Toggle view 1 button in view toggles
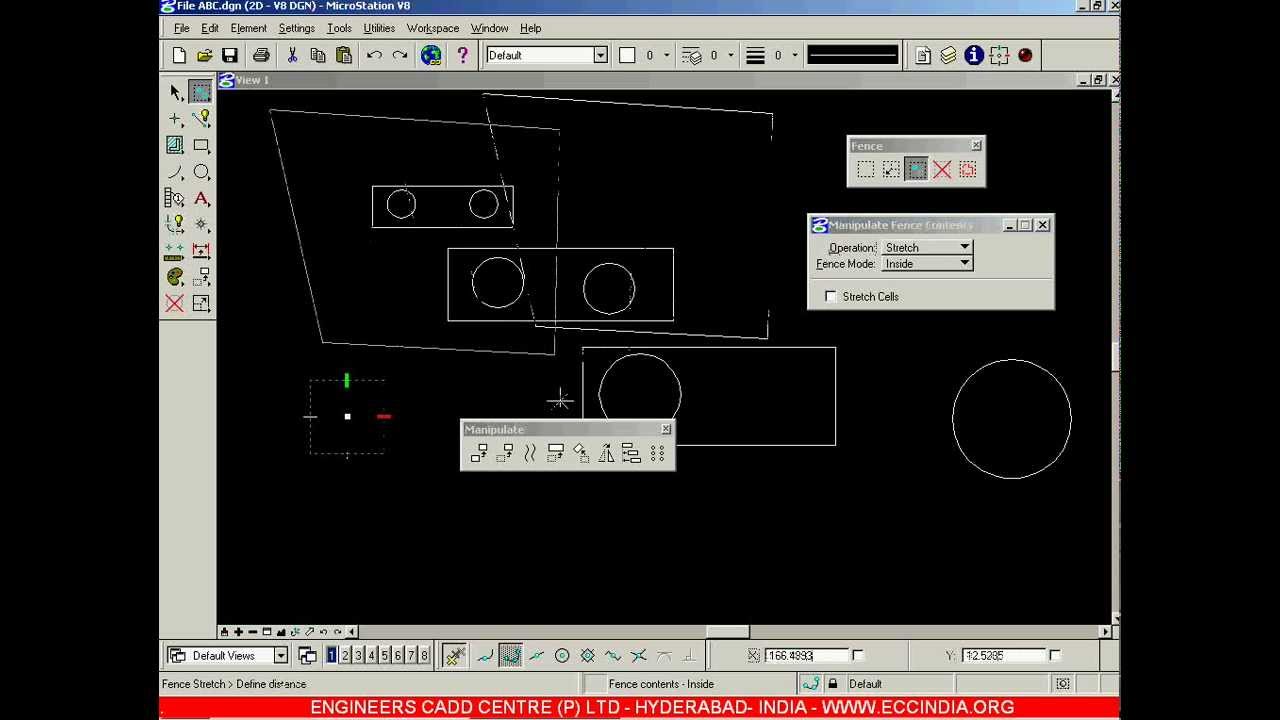 coord(332,655)
